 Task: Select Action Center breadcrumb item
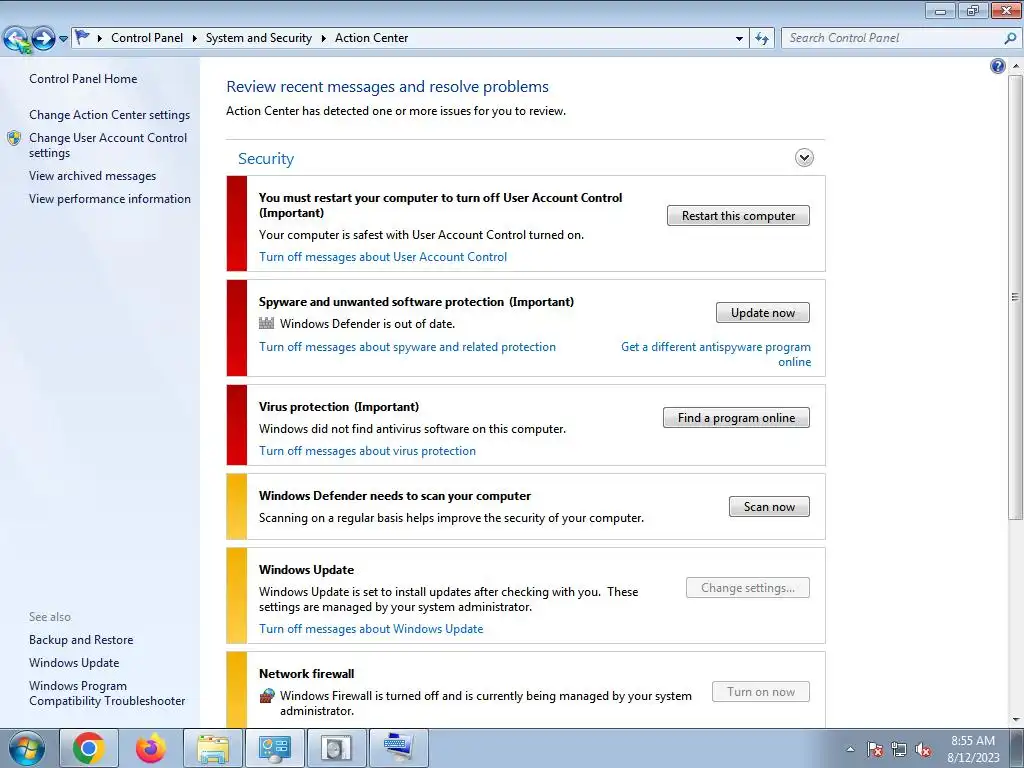(372, 38)
